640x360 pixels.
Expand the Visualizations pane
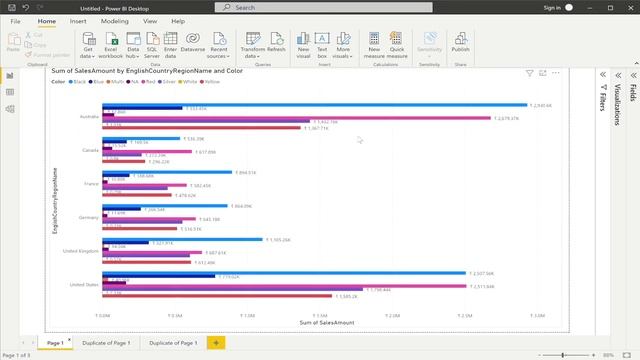[618, 76]
